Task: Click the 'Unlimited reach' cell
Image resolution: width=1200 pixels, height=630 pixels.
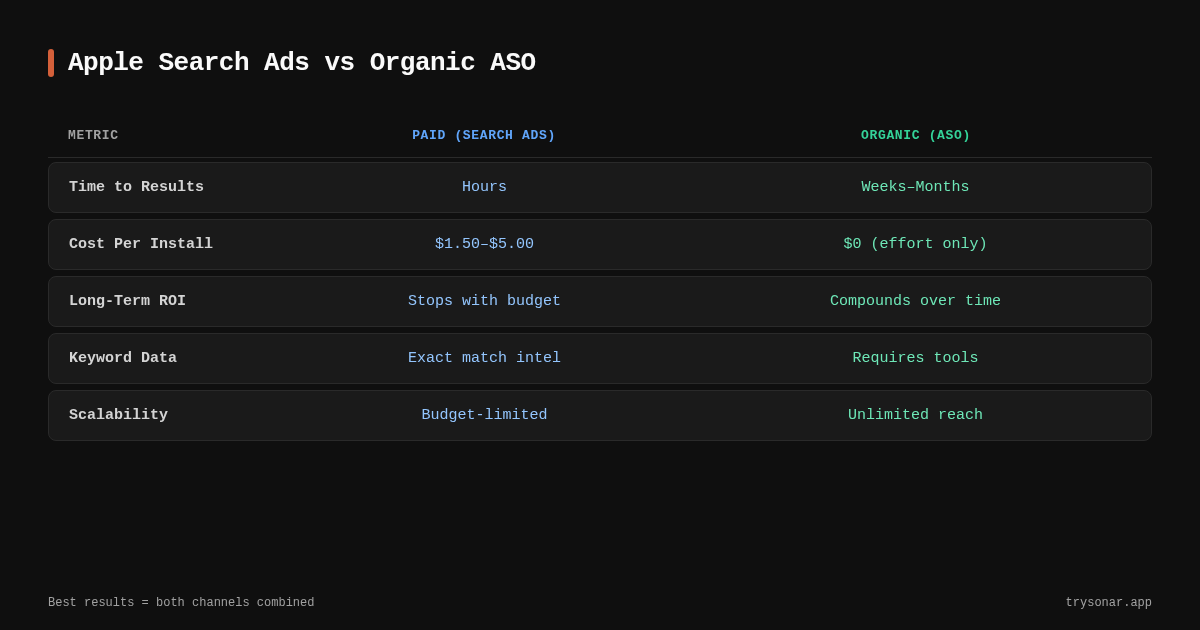Action: point(915,415)
